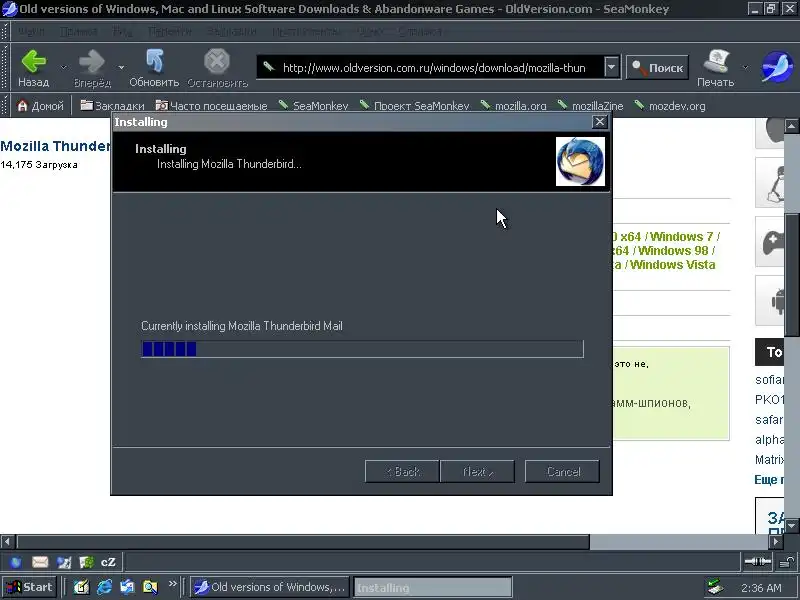Screen dimensions: 800x600
Task: Click the installation progress bar
Action: [362, 349]
